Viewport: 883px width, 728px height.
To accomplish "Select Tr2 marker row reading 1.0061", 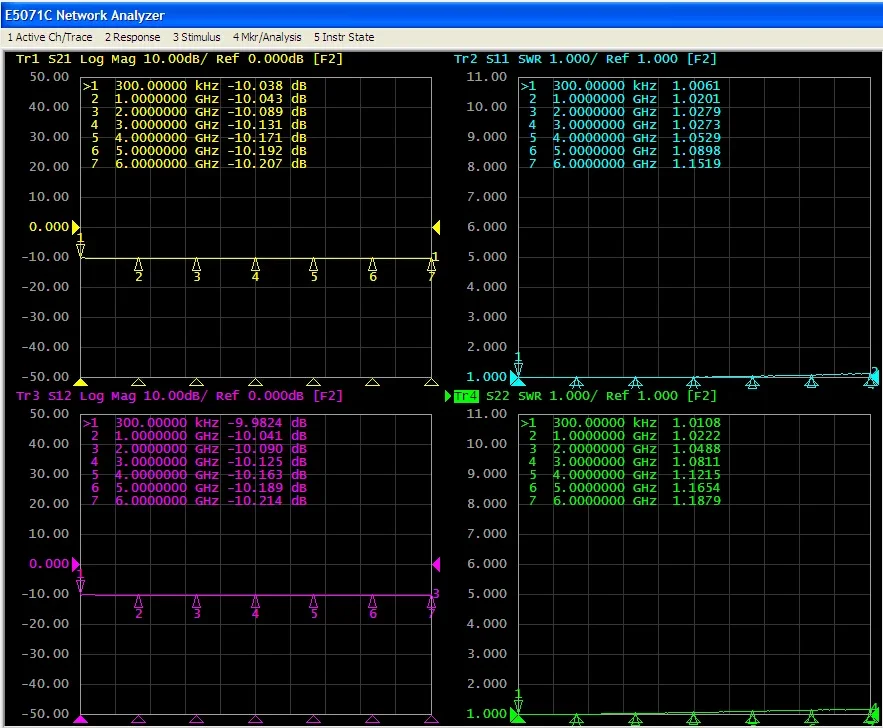I will pyautogui.click(x=621, y=86).
